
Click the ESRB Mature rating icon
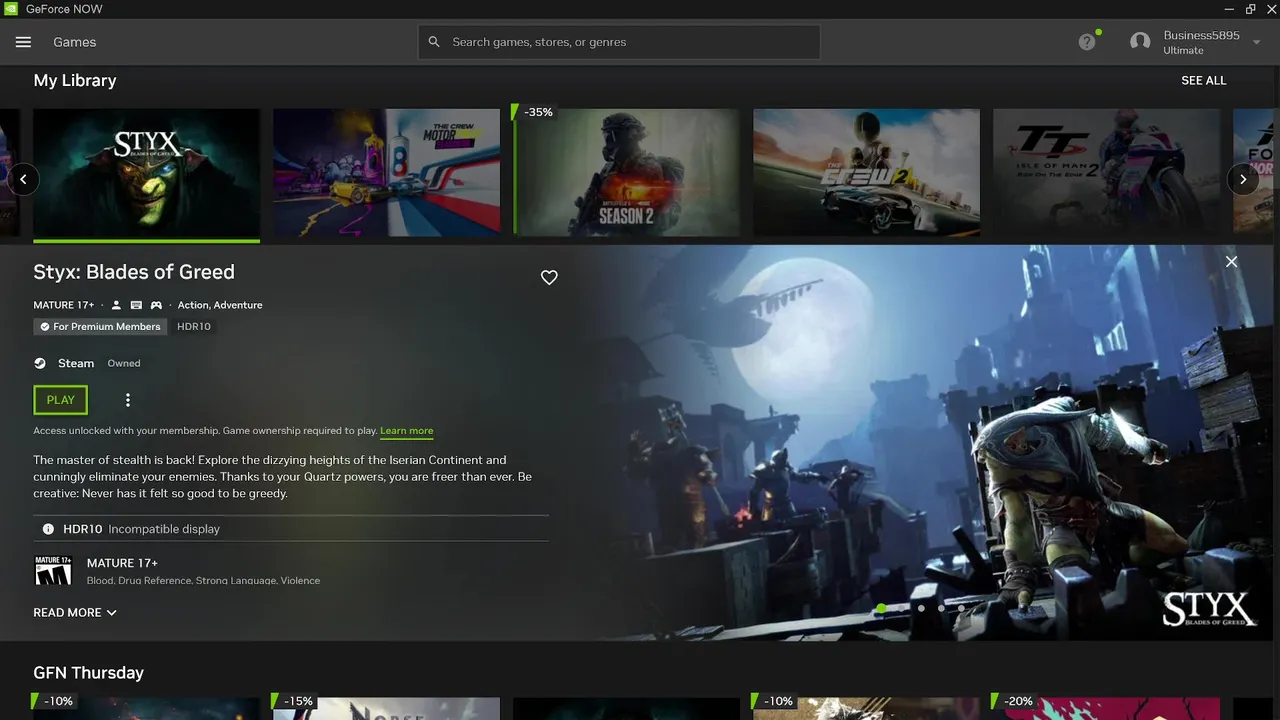[54, 570]
